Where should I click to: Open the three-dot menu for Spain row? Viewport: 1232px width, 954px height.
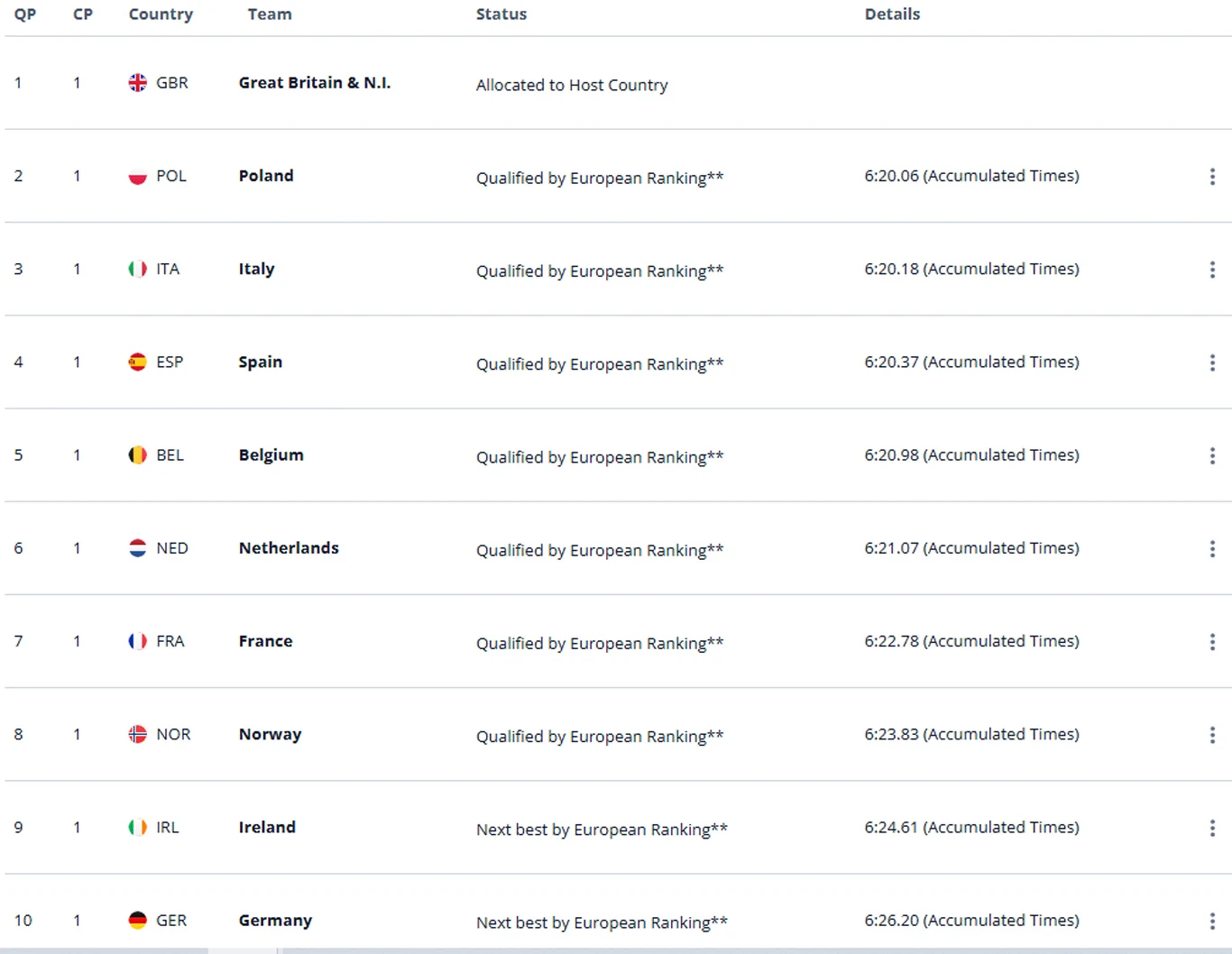pos(1212,362)
